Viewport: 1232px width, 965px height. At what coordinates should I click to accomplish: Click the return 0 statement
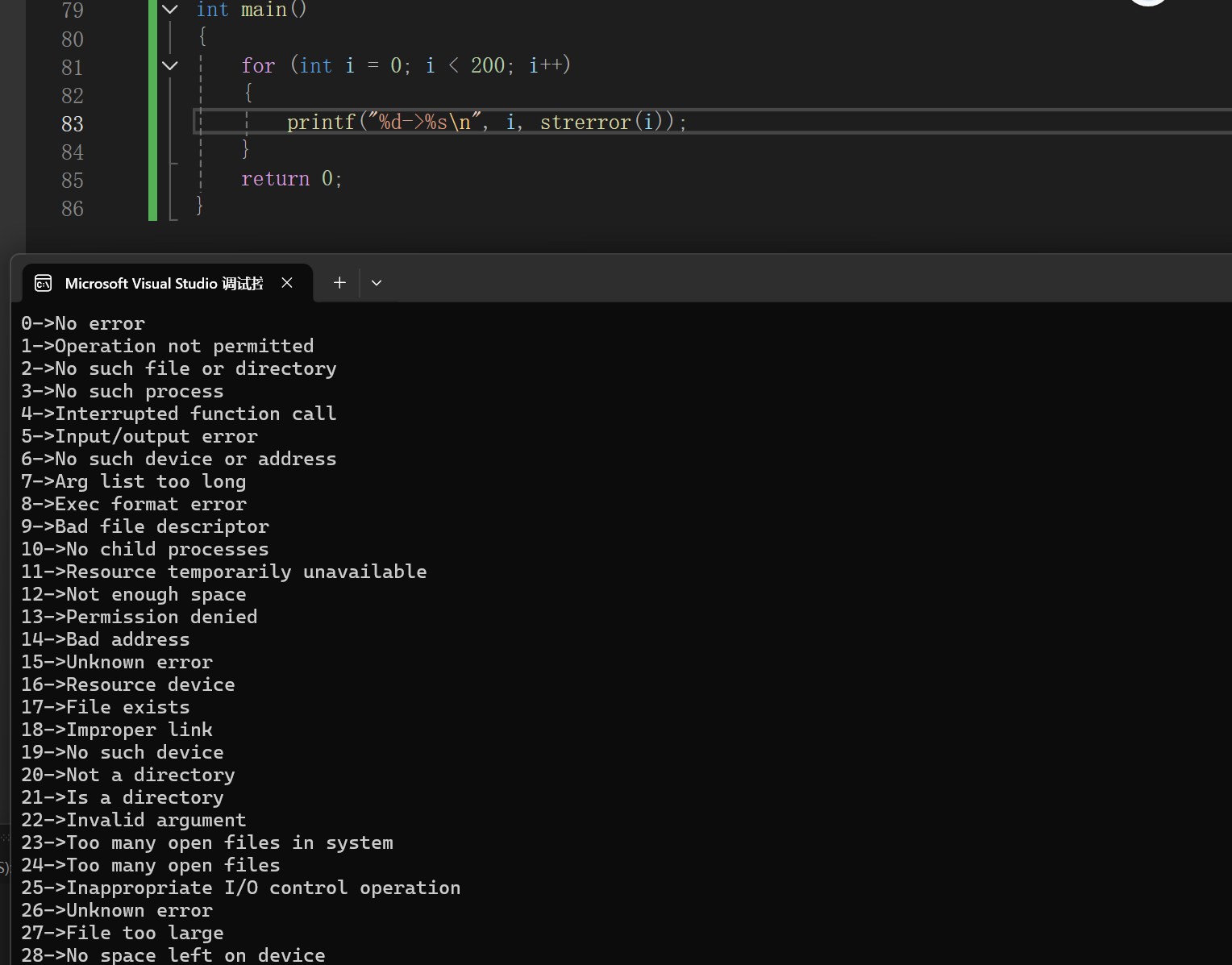292,178
